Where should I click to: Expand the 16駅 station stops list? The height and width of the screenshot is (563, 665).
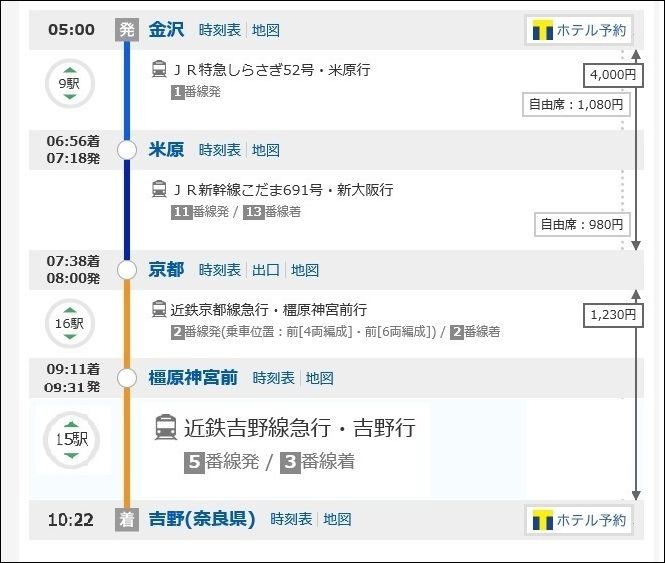click(x=69, y=323)
